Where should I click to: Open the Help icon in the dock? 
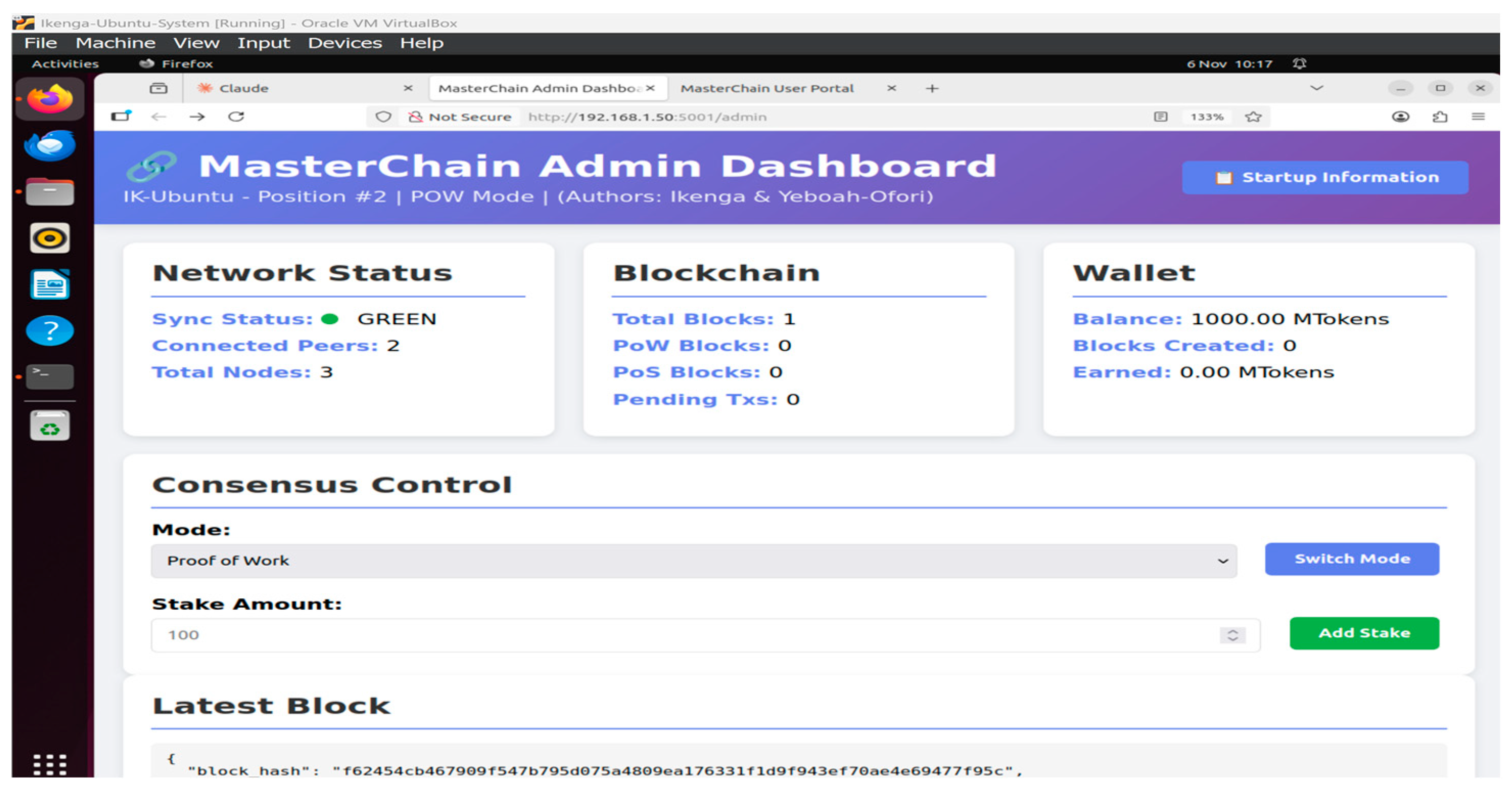[x=50, y=331]
